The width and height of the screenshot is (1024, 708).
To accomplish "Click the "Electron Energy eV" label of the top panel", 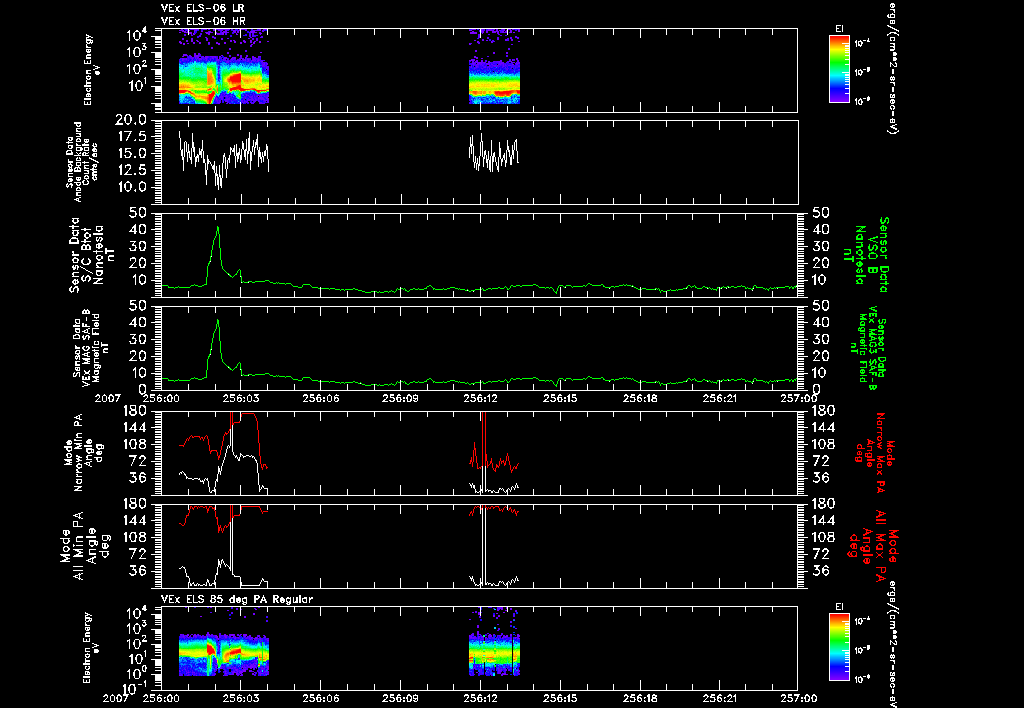I will (90, 70).
